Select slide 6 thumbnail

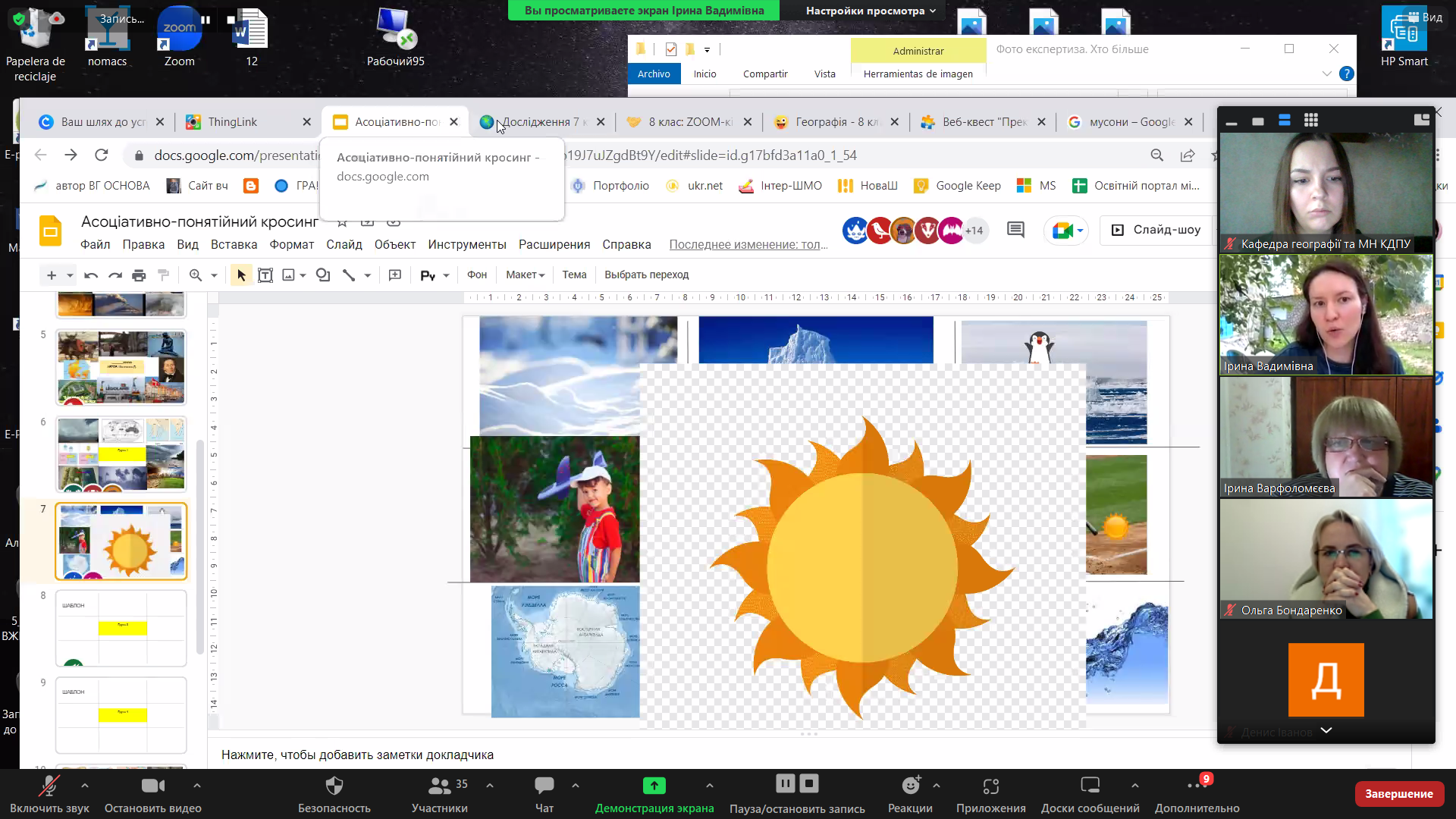pyautogui.click(x=121, y=455)
